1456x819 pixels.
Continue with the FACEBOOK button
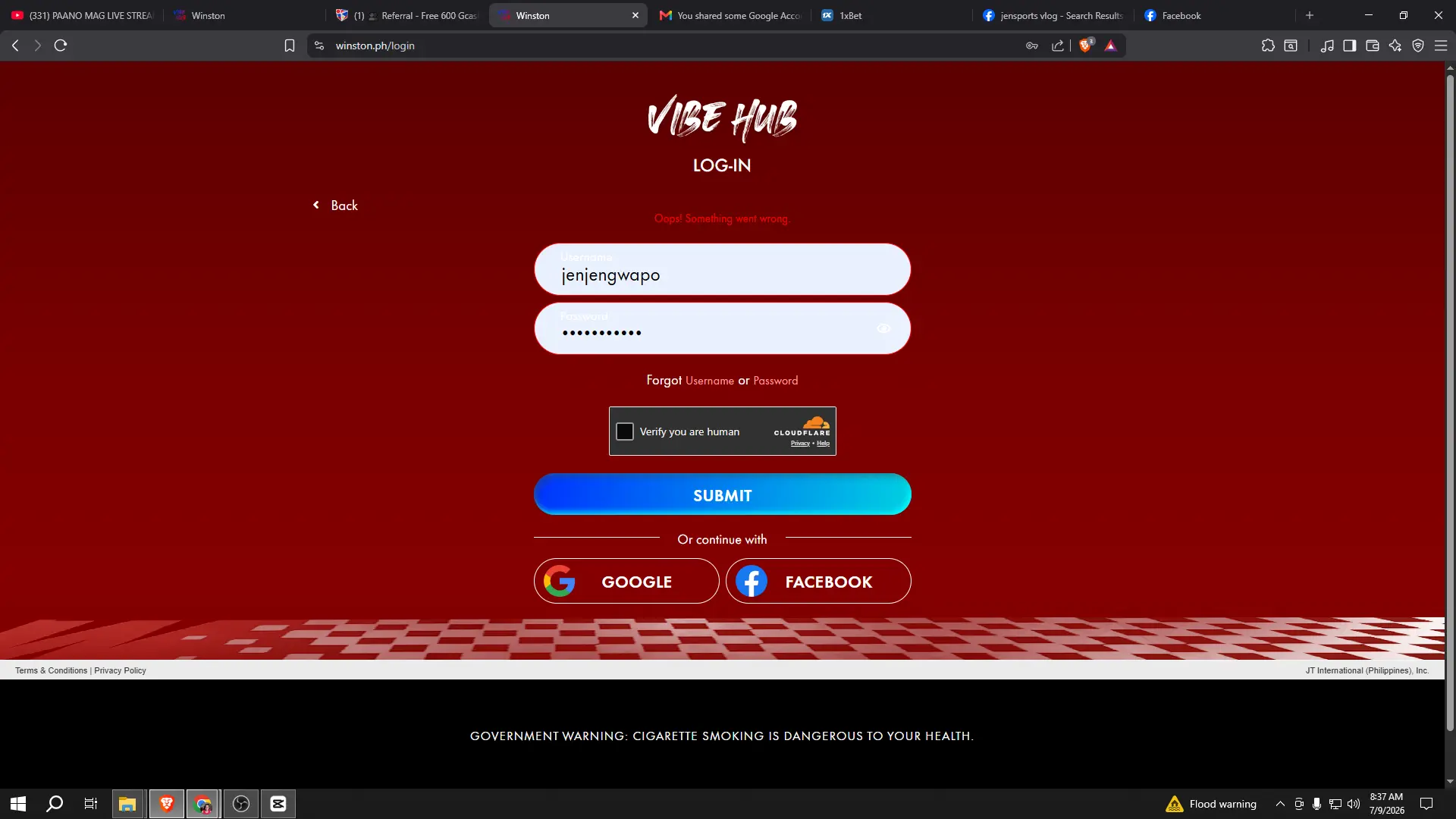[818, 581]
